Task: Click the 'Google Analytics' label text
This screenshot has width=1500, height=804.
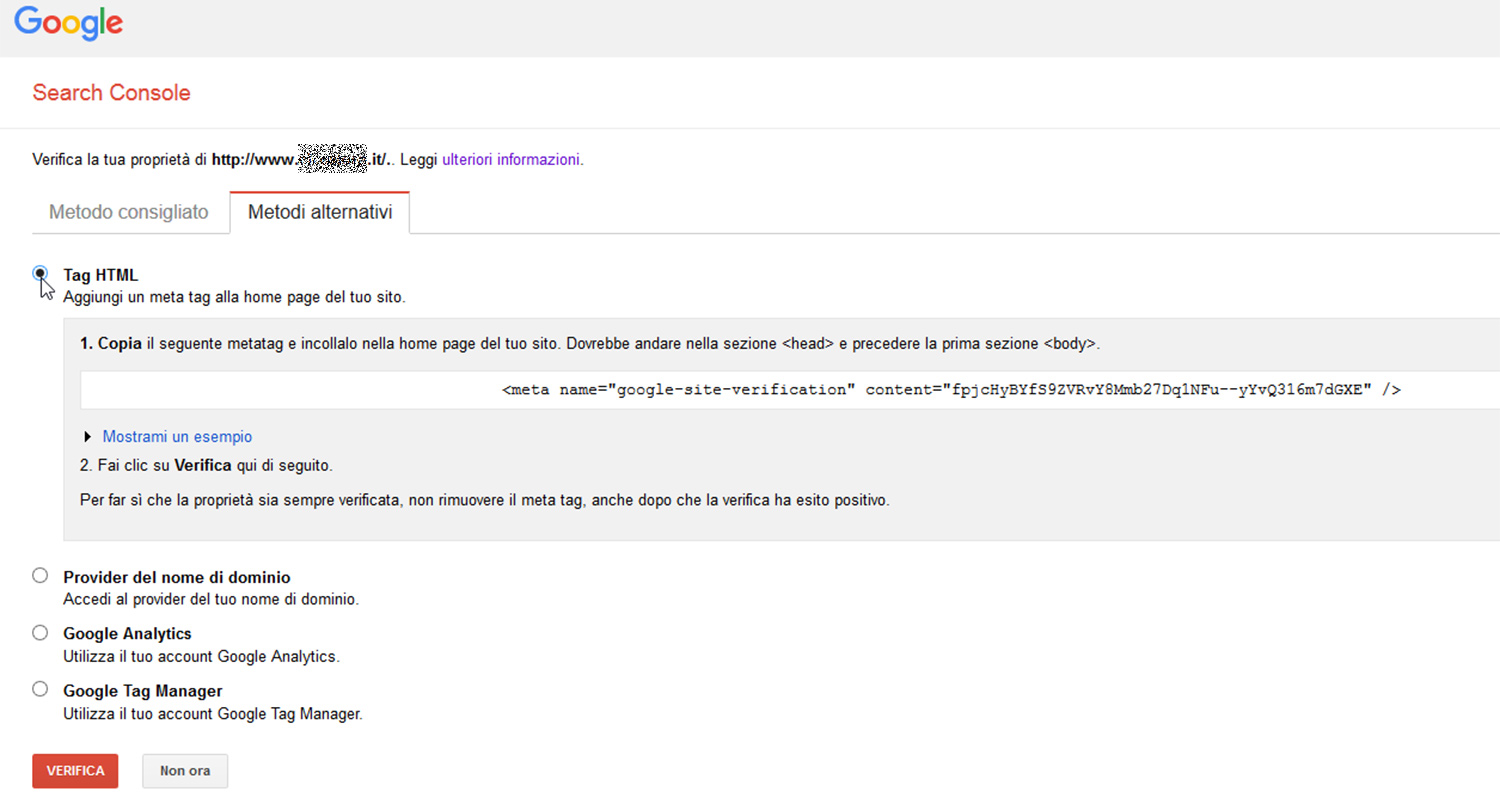Action: click(127, 634)
